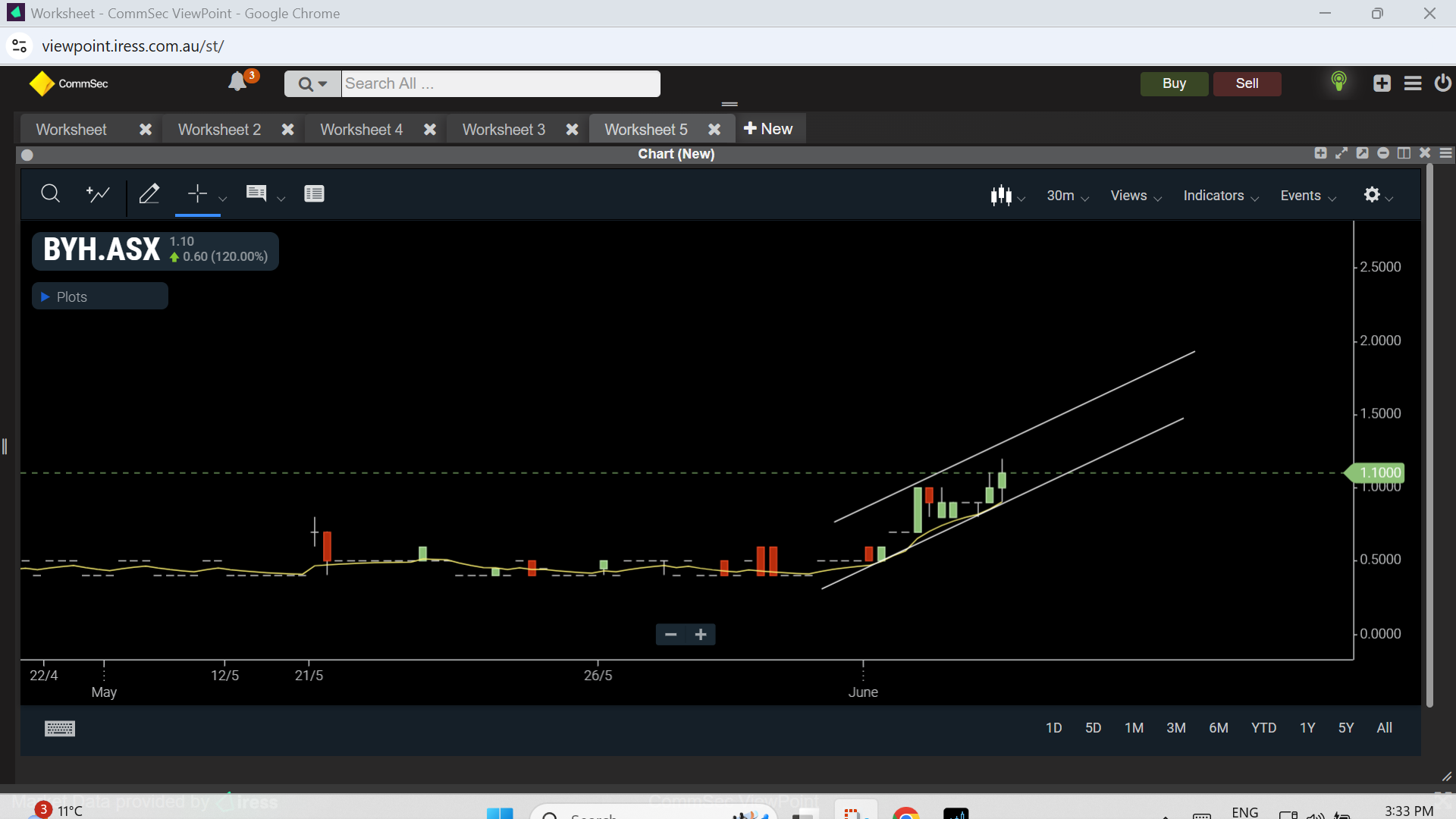Open the notifications bell

point(237,82)
